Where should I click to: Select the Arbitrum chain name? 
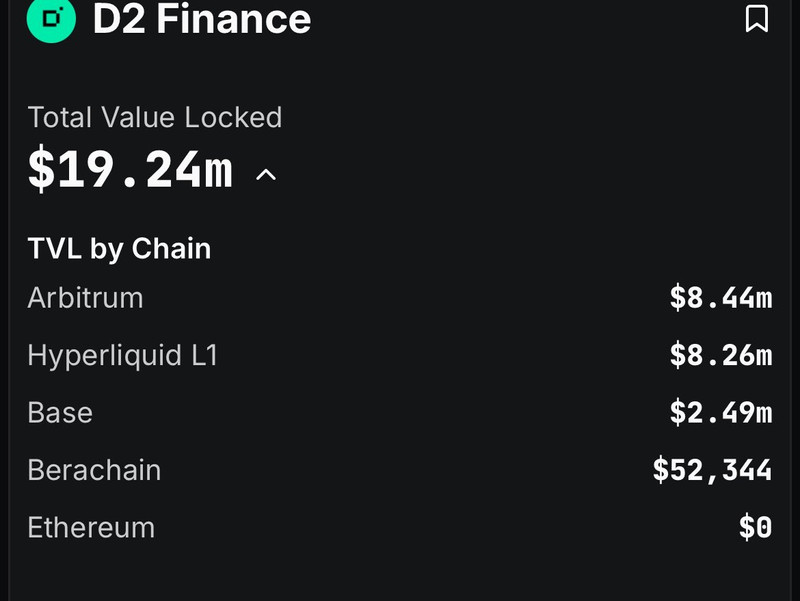click(85, 298)
